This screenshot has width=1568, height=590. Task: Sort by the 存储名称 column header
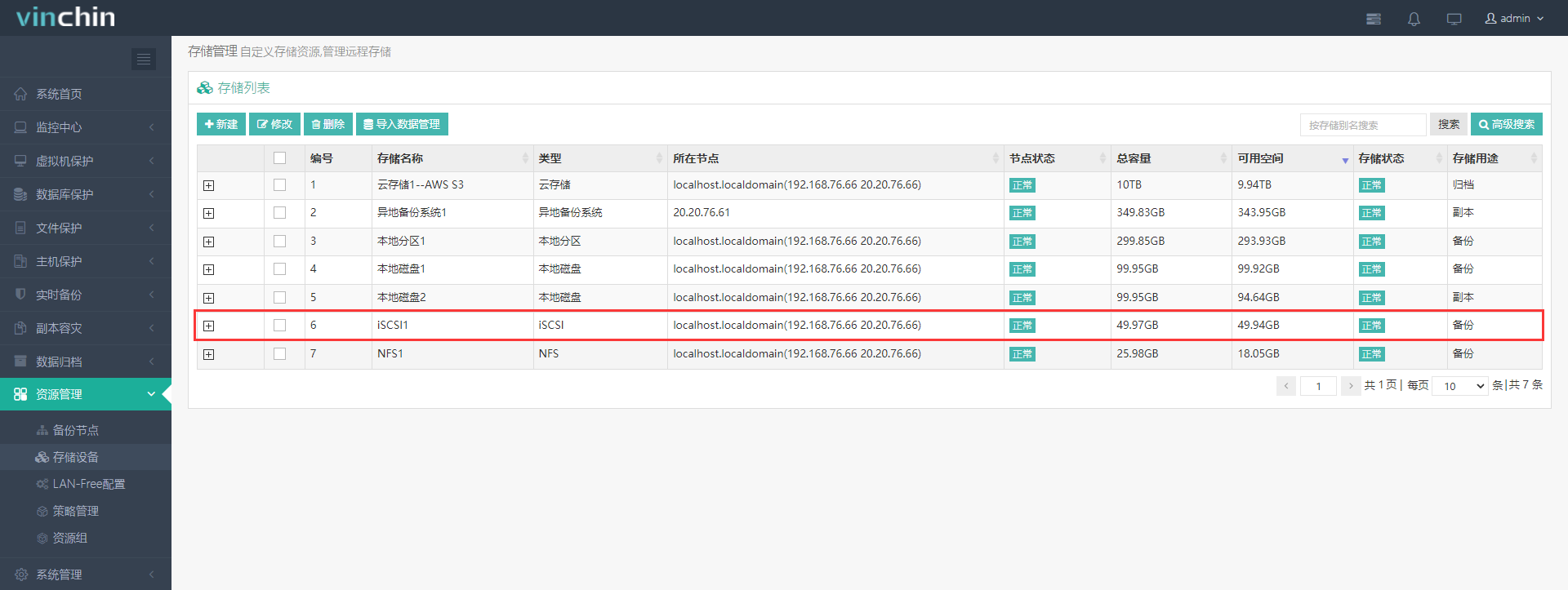pyautogui.click(x=452, y=158)
